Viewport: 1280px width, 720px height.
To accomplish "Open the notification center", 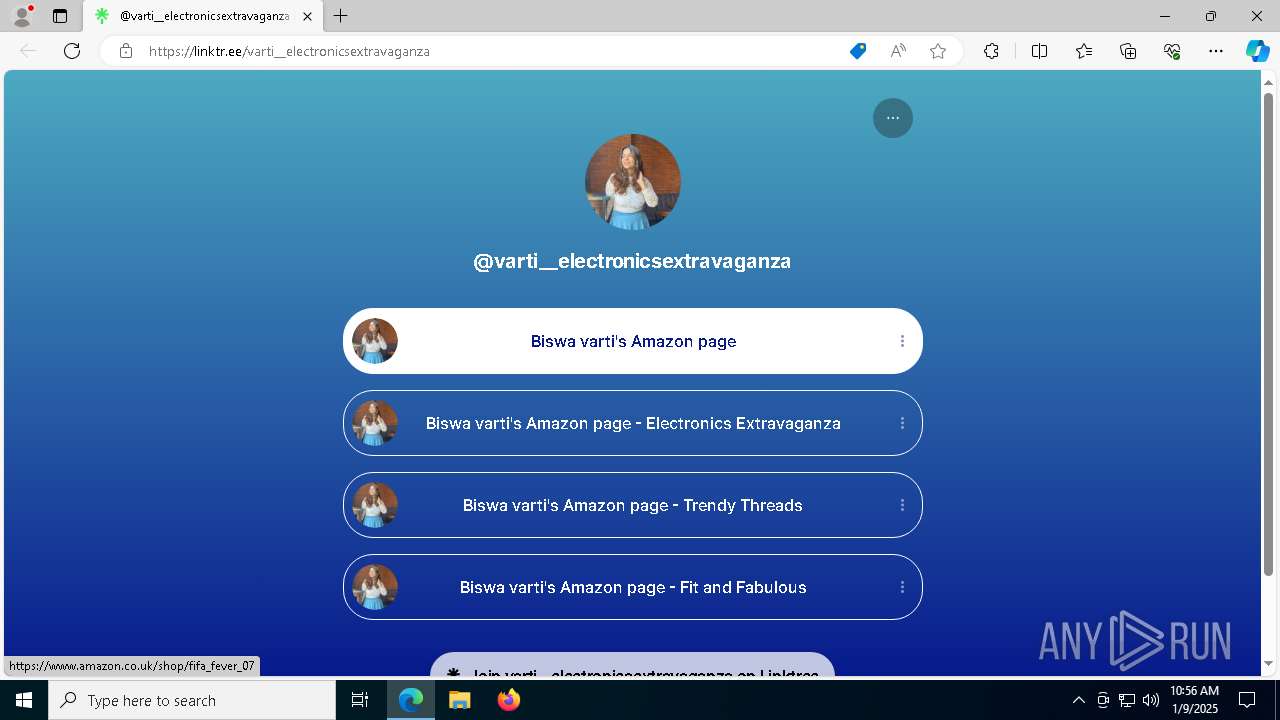I will coord(1247,700).
